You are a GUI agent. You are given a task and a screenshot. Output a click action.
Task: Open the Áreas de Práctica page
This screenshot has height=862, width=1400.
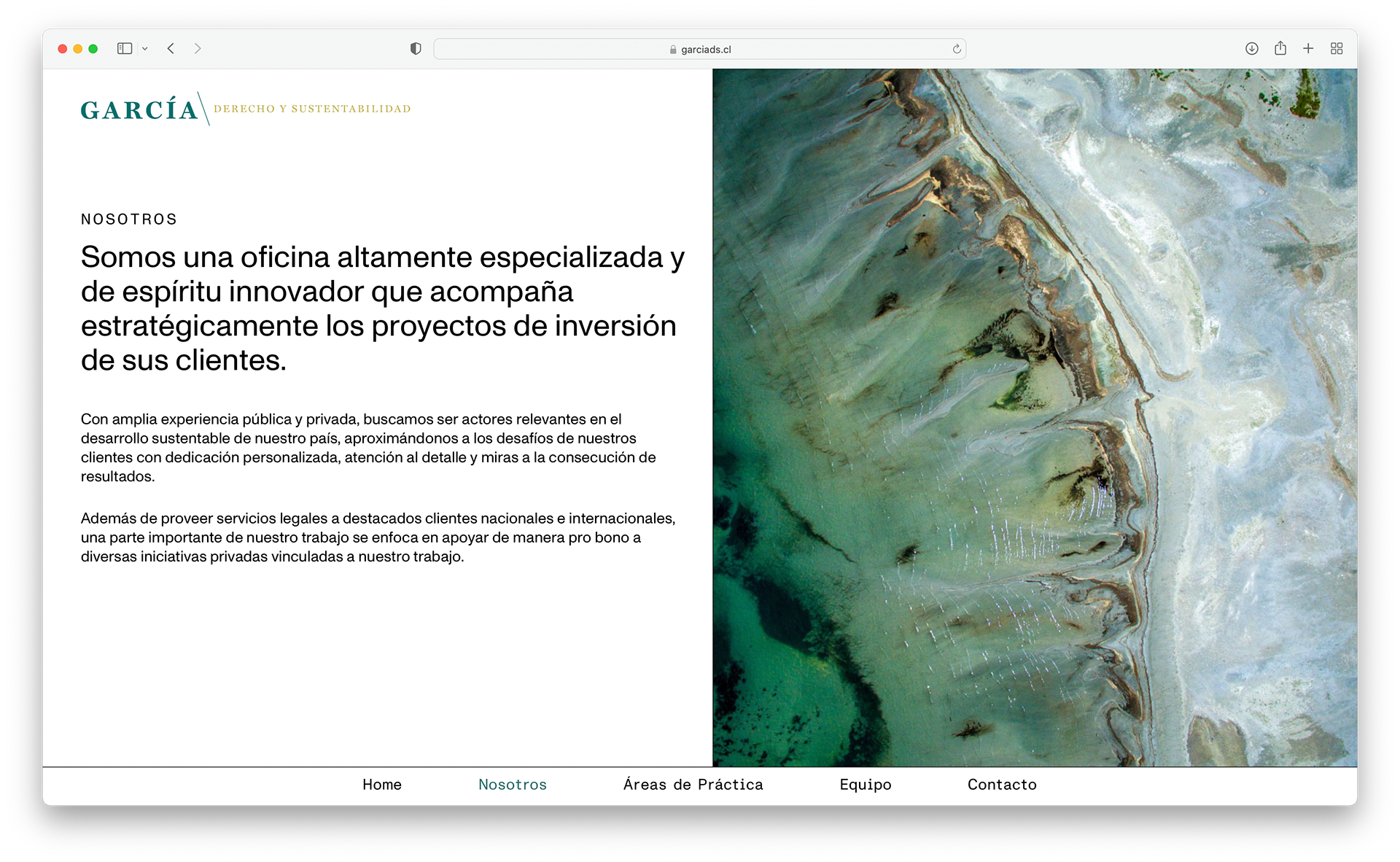tap(693, 785)
